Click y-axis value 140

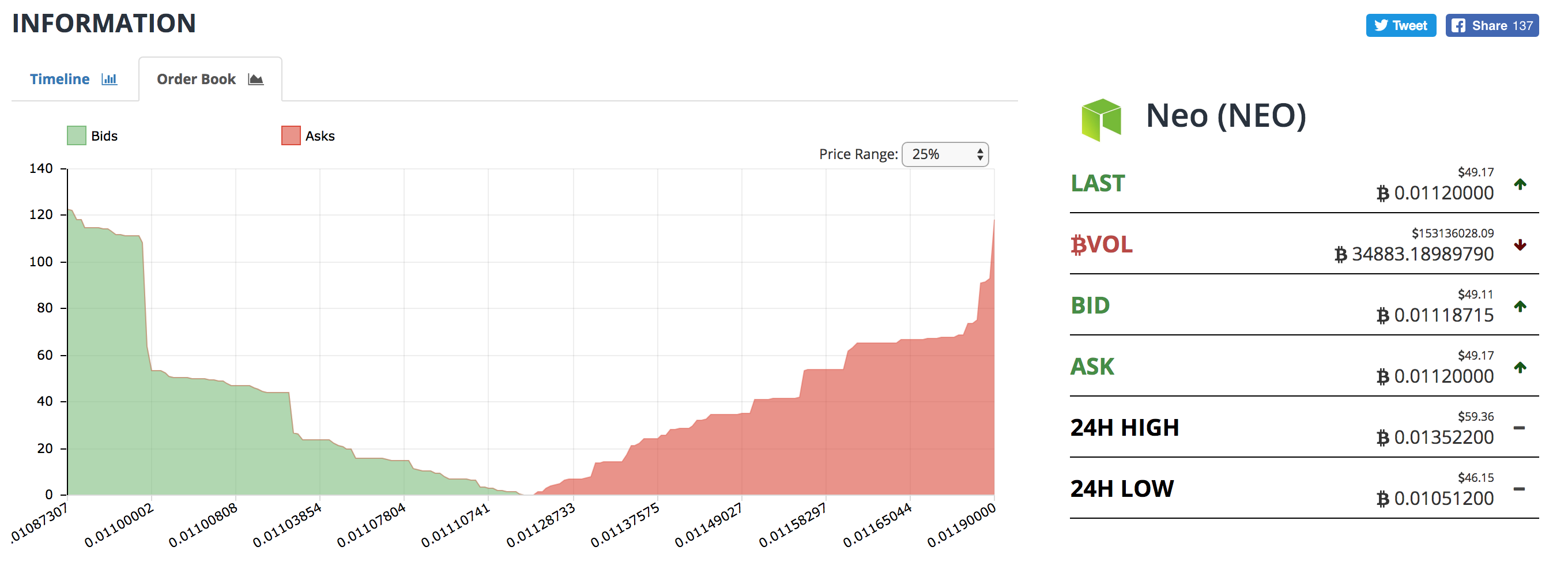pyautogui.click(x=41, y=168)
